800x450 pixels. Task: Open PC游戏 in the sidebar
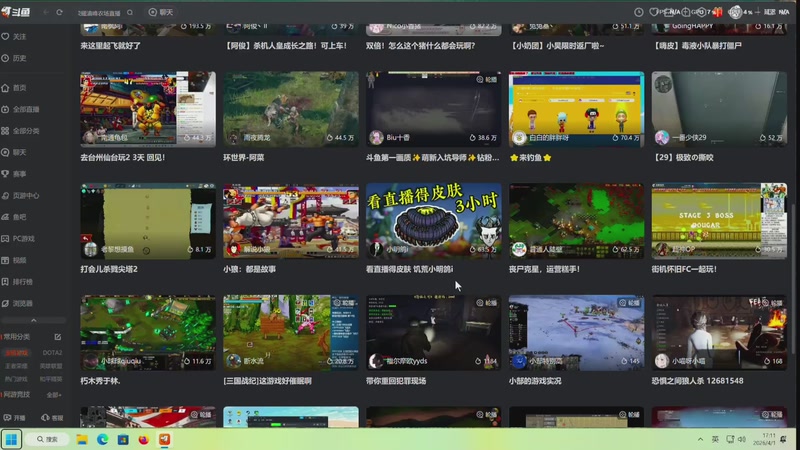click(x=18, y=238)
